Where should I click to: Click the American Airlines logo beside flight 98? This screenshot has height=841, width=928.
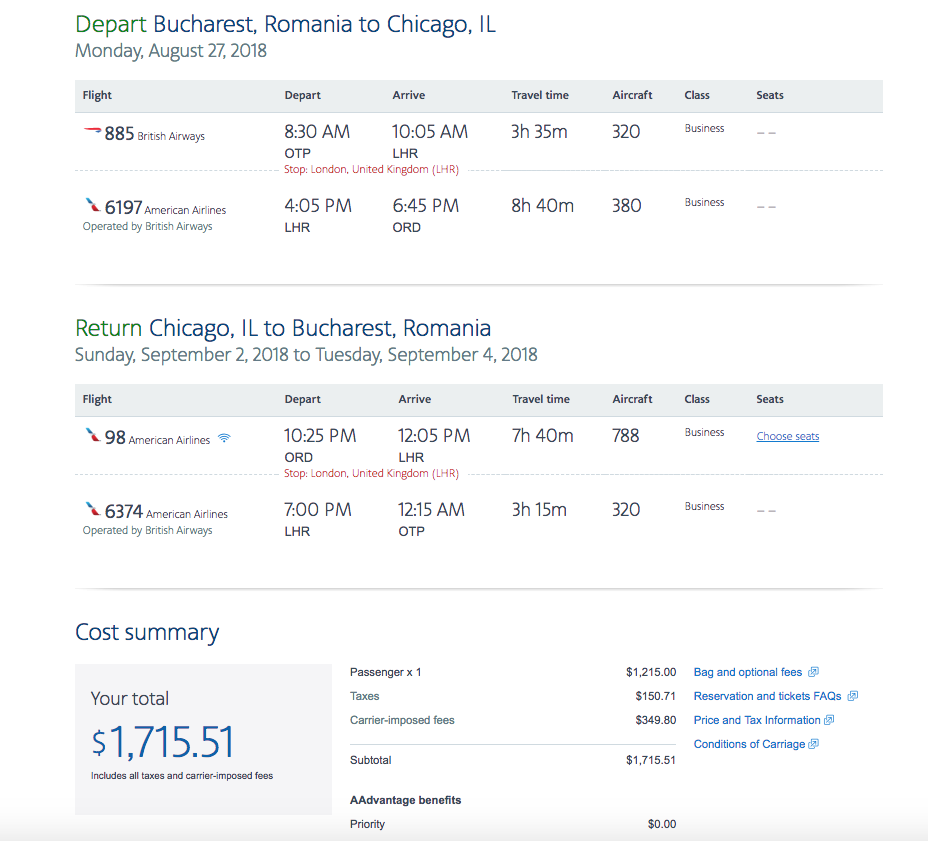tap(93, 435)
